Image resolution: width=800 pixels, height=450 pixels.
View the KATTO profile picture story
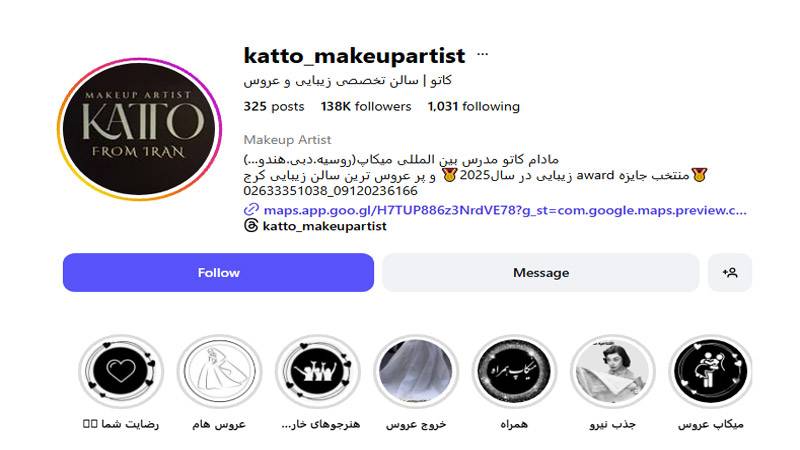pyautogui.click(x=139, y=129)
